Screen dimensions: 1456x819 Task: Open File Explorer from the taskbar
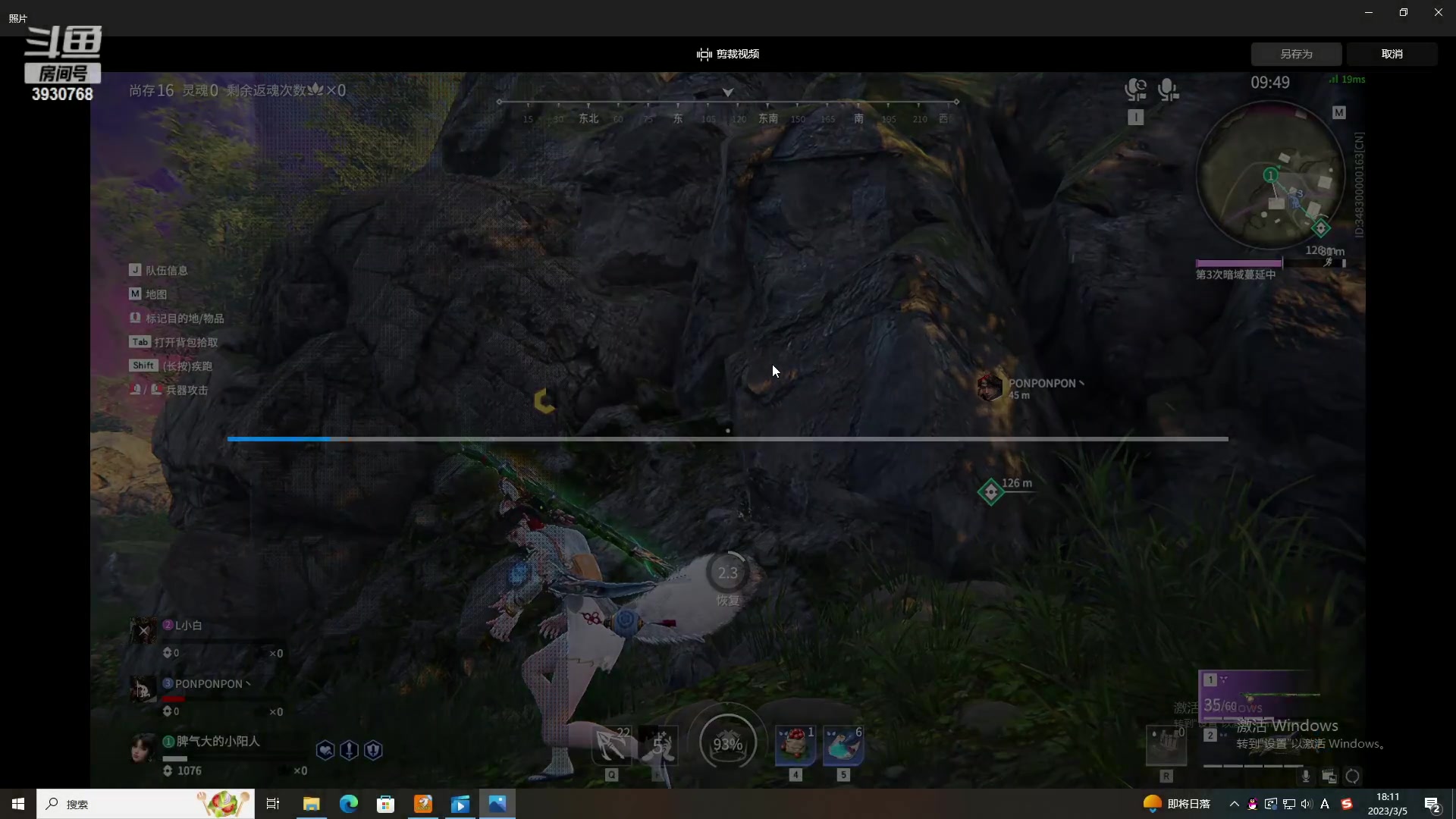click(311, 804)
